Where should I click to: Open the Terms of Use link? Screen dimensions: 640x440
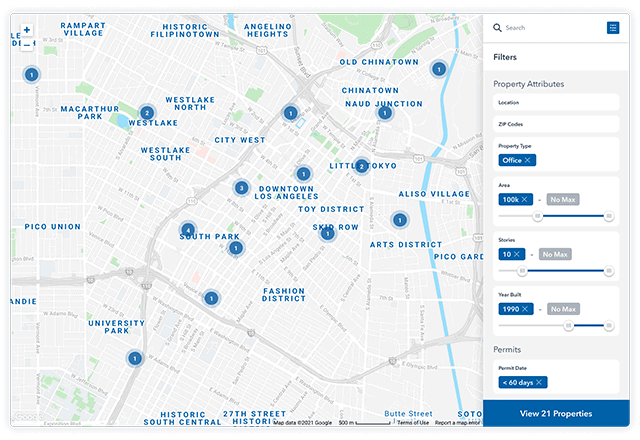(x=413, y=422)
